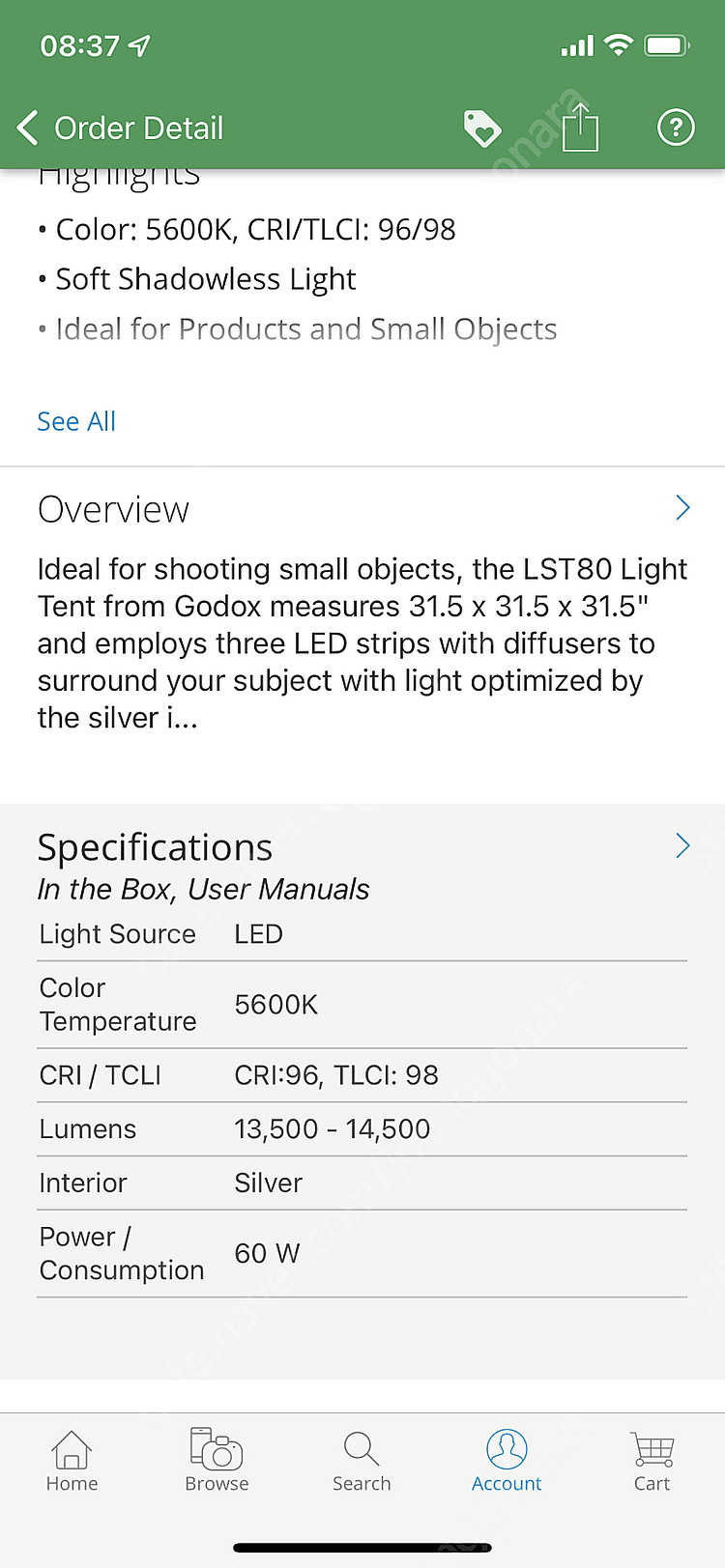
Task: Tap In the Box, User Manuals subtitle
Action: coord(203,889)
